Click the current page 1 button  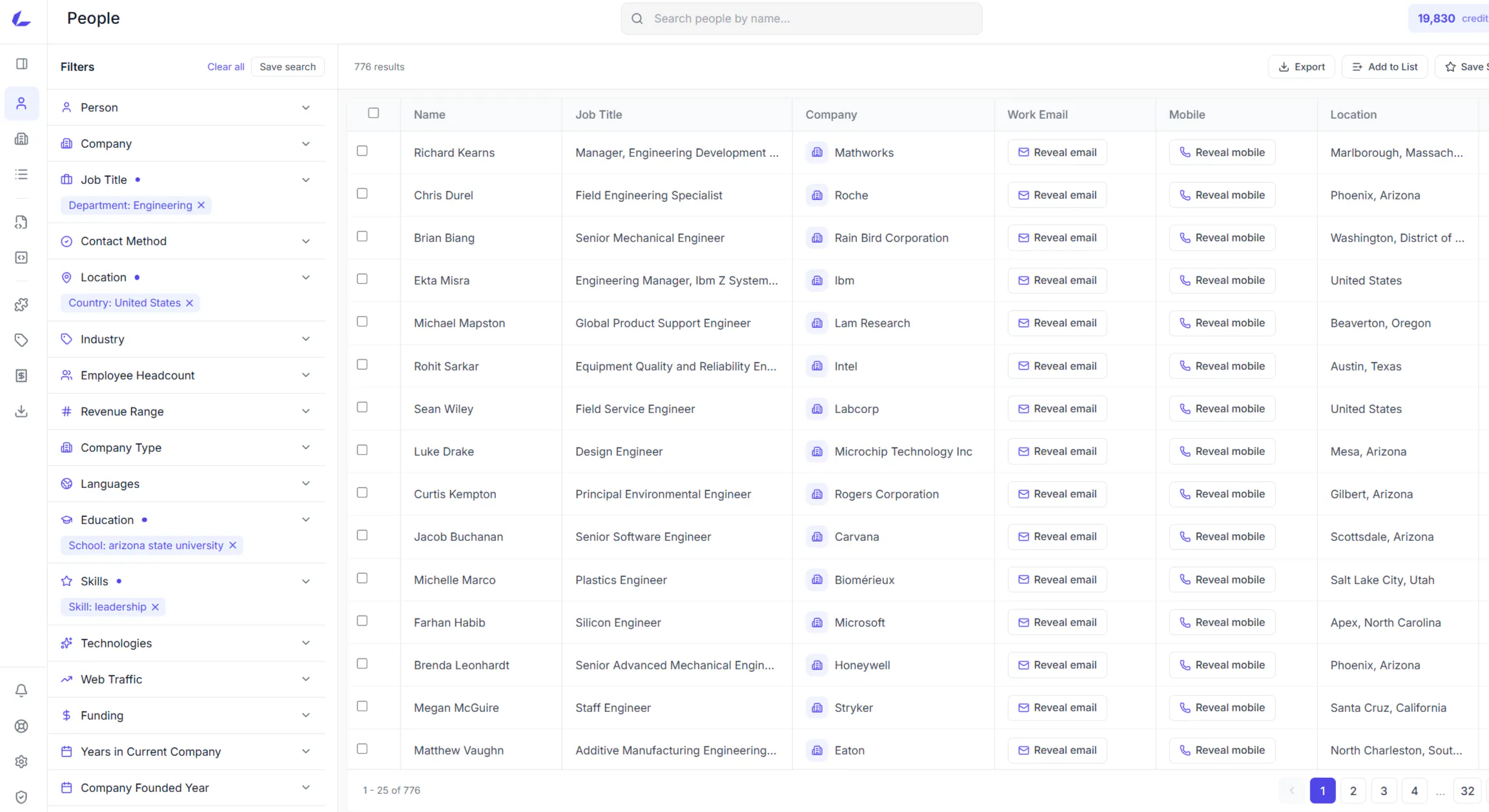click(1322, 791)
